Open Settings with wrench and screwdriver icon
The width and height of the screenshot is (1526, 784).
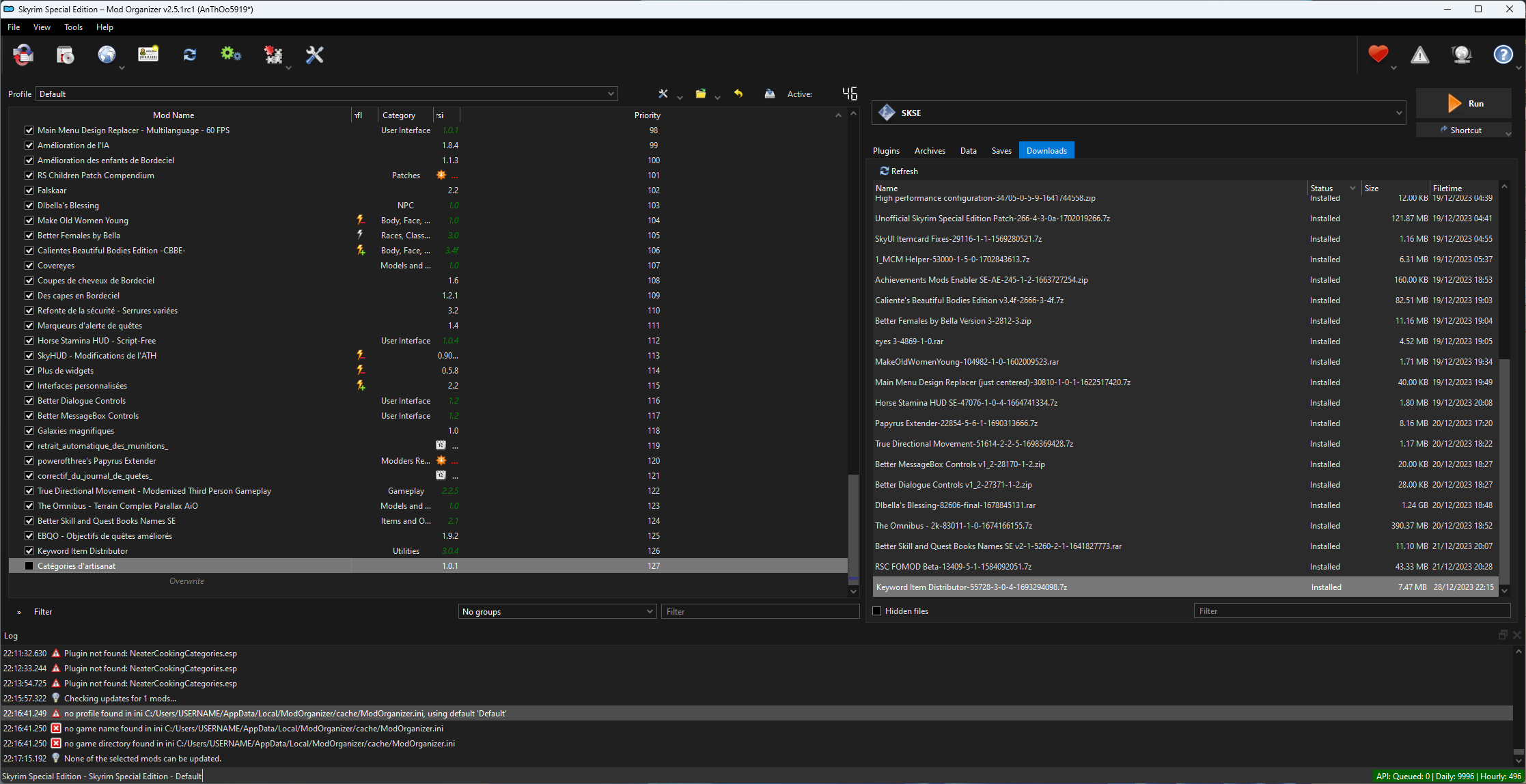(x=314, y=55)
